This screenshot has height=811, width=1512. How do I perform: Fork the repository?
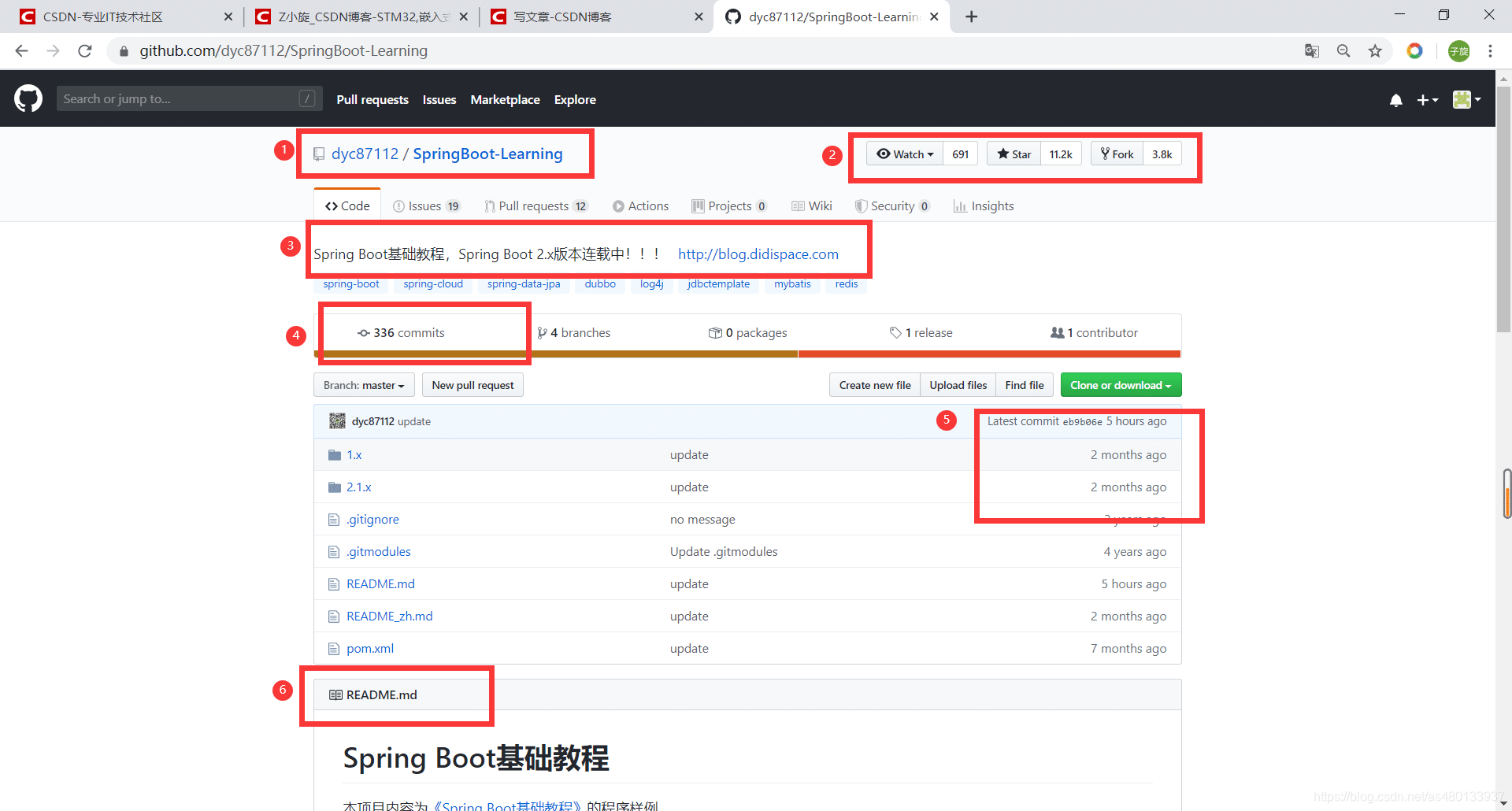1117,154
